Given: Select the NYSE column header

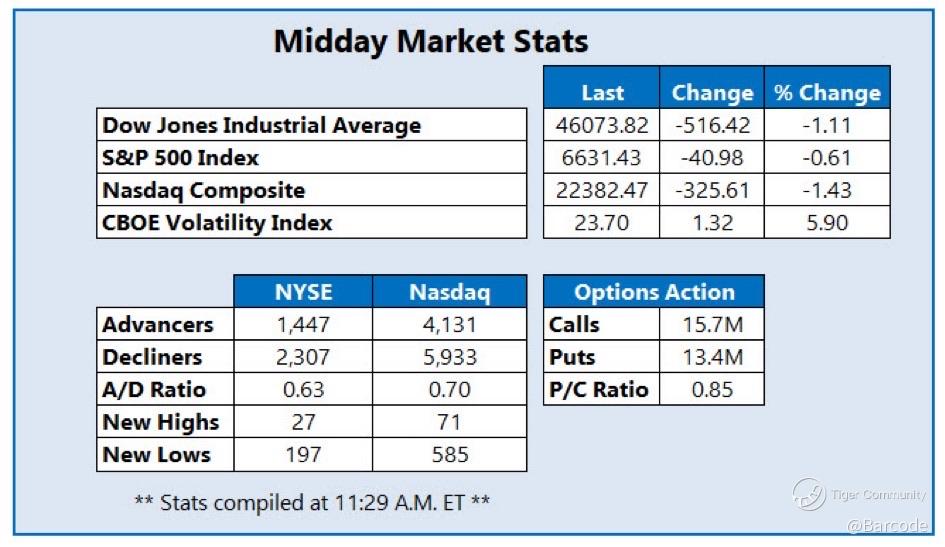Looking at the screenshot, I should click(x=302, y=293).
